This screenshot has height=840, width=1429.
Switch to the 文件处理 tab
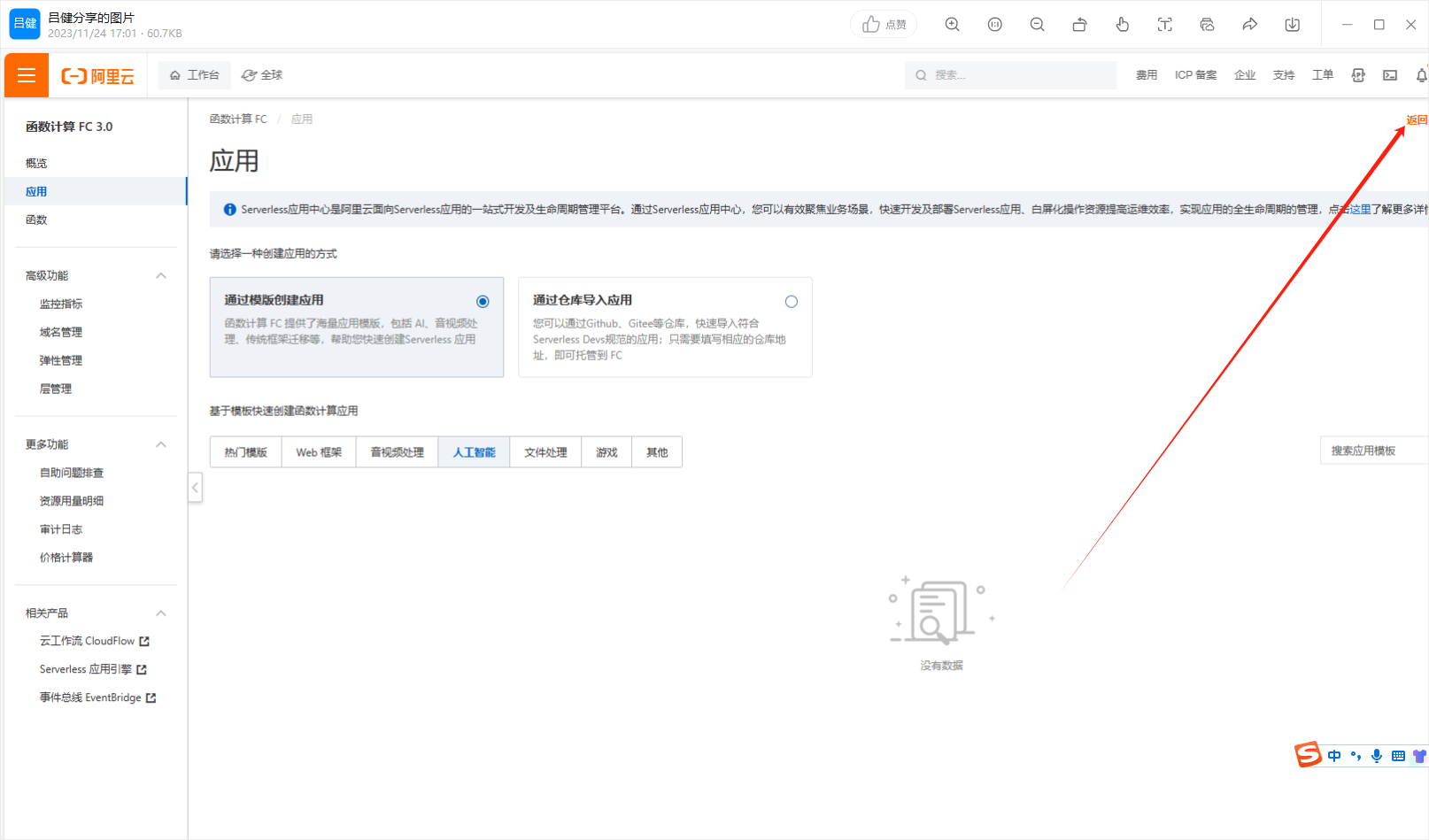click(x=545, y=452)
